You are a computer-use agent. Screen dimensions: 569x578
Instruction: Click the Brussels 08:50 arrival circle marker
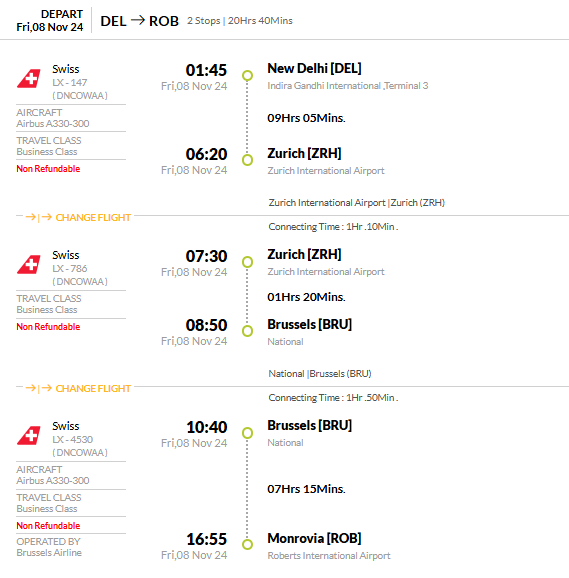point(247,331)
